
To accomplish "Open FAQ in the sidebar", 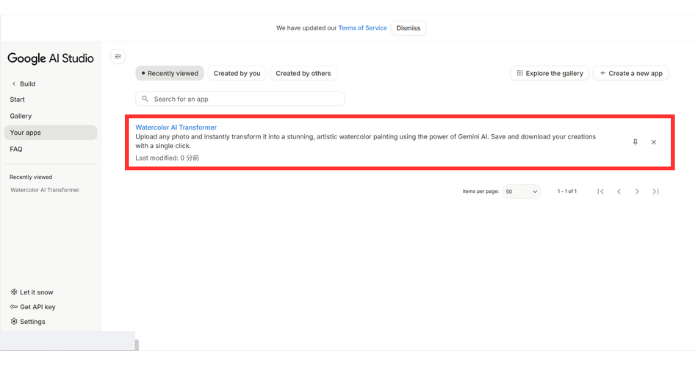I will [x=16, y=149].
